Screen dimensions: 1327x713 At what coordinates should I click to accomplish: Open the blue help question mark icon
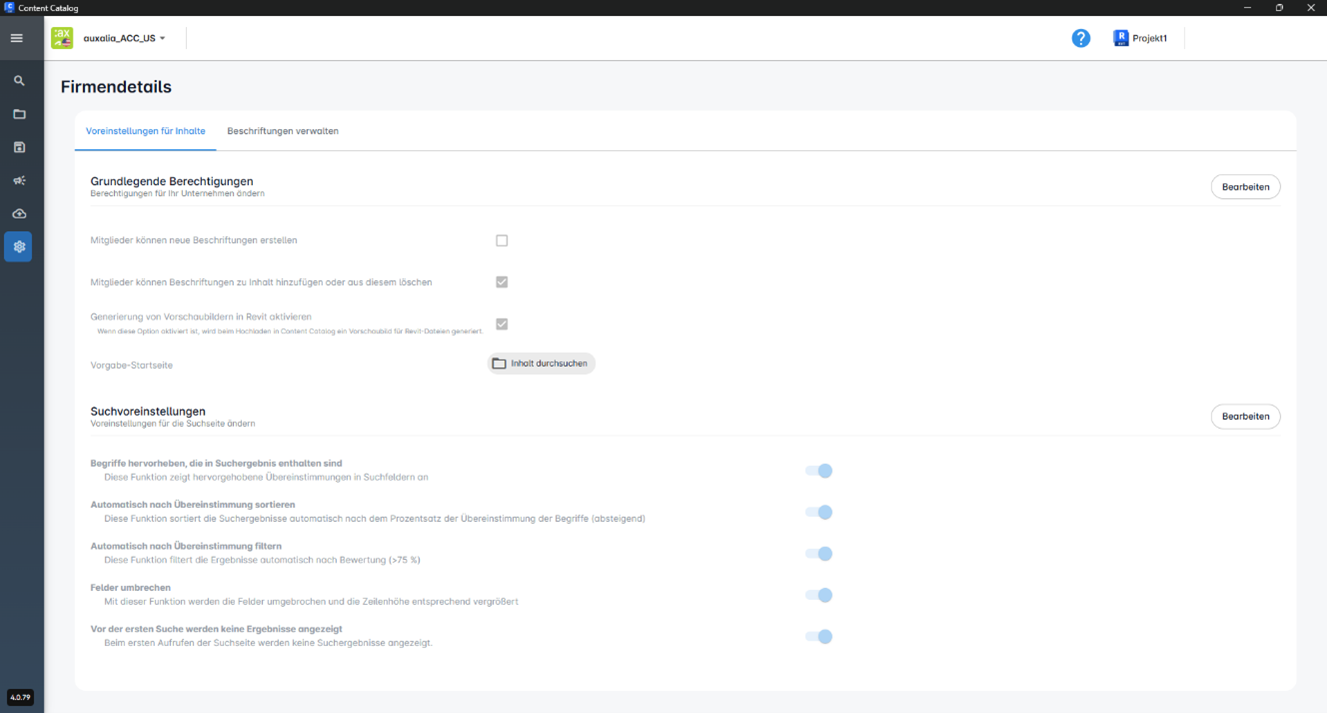click(1080, 38)
